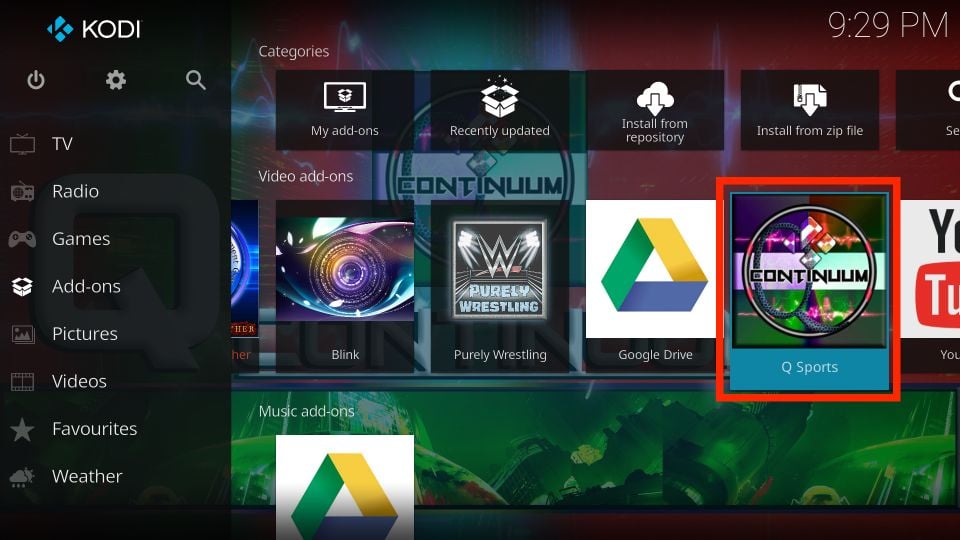Open settings with the gear icon
This screenshot has height=540, width=960.
coord(116,80)
